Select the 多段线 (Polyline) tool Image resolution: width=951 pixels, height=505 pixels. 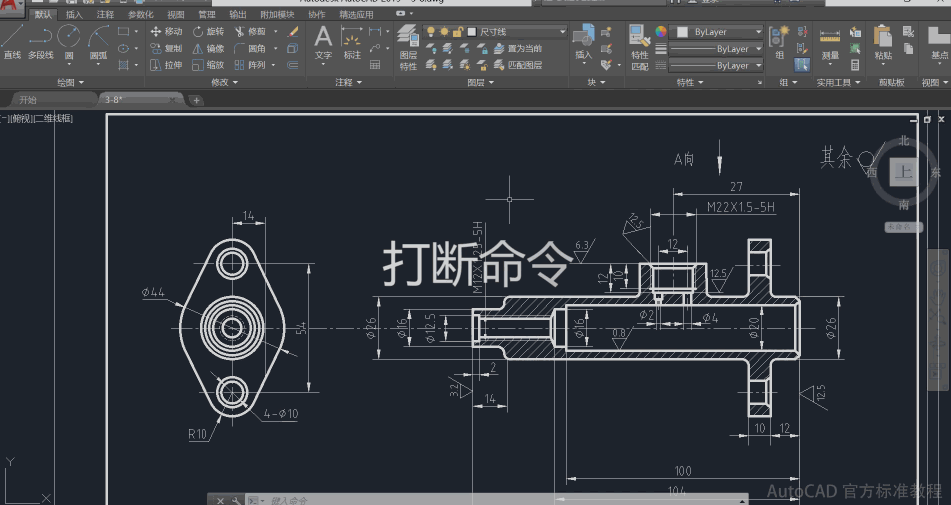click(x=40, y=42)
